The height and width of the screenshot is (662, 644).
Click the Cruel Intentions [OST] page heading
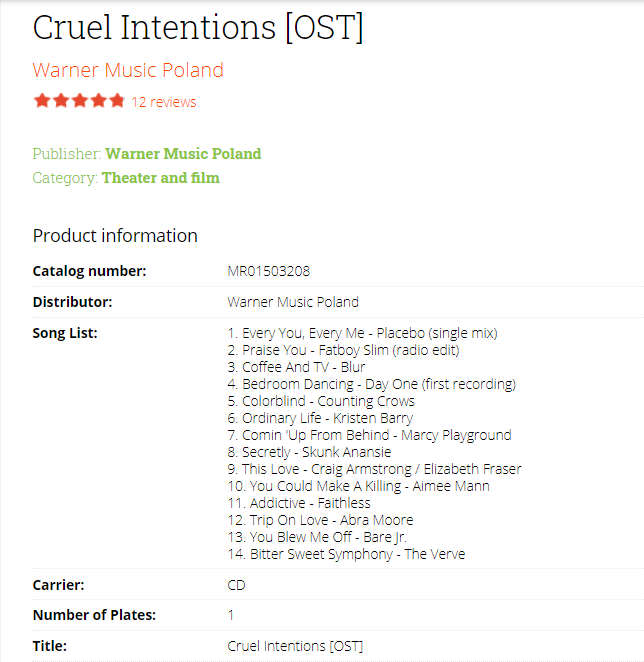pyautogui.click(x=198, y=28)
